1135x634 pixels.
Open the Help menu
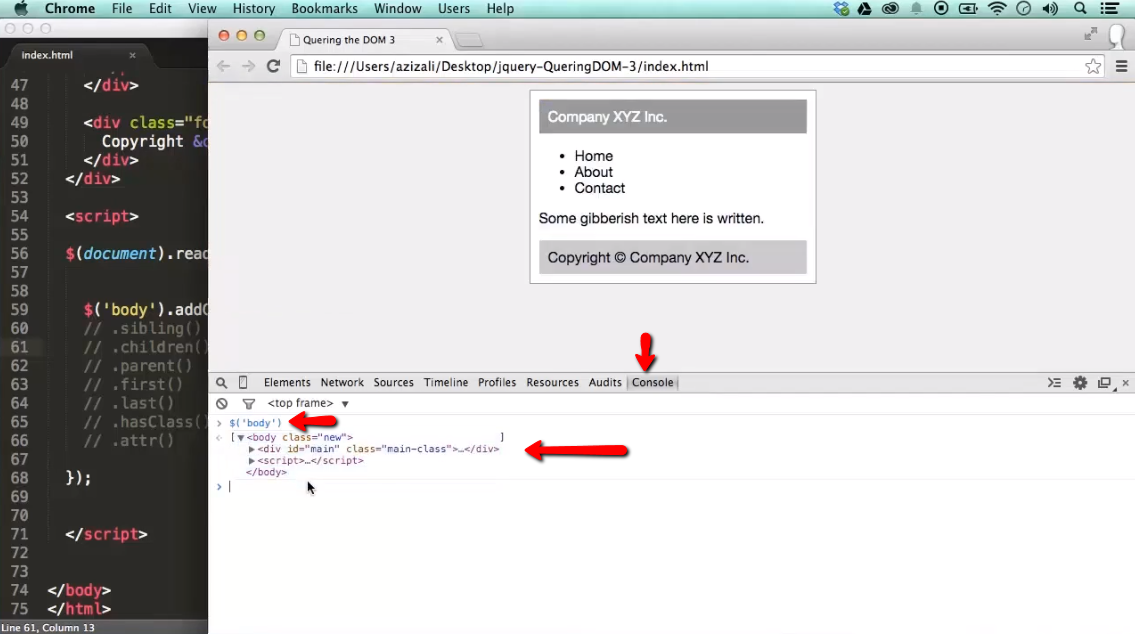(x=500, y=9)
